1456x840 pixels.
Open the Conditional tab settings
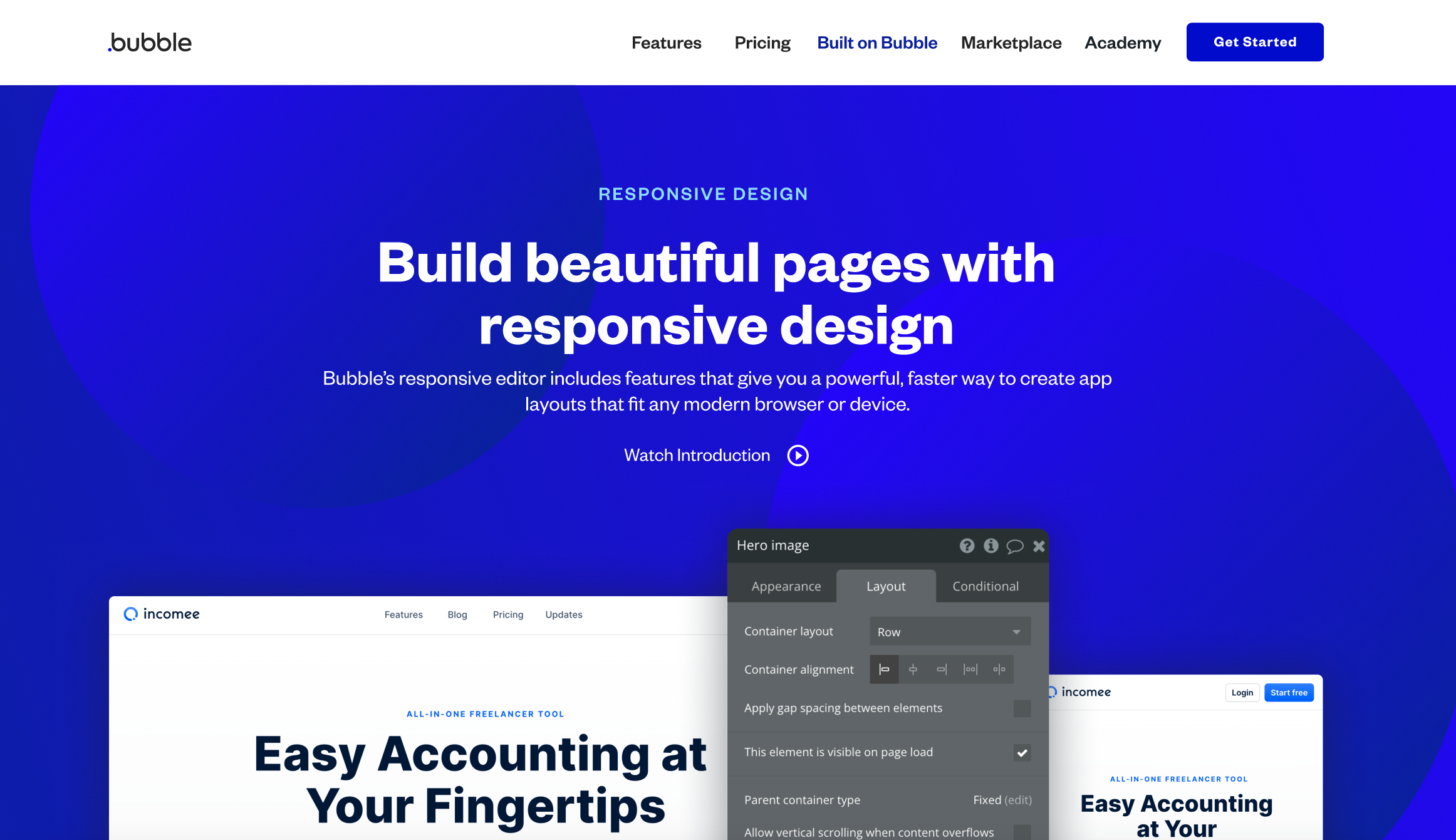985,586
